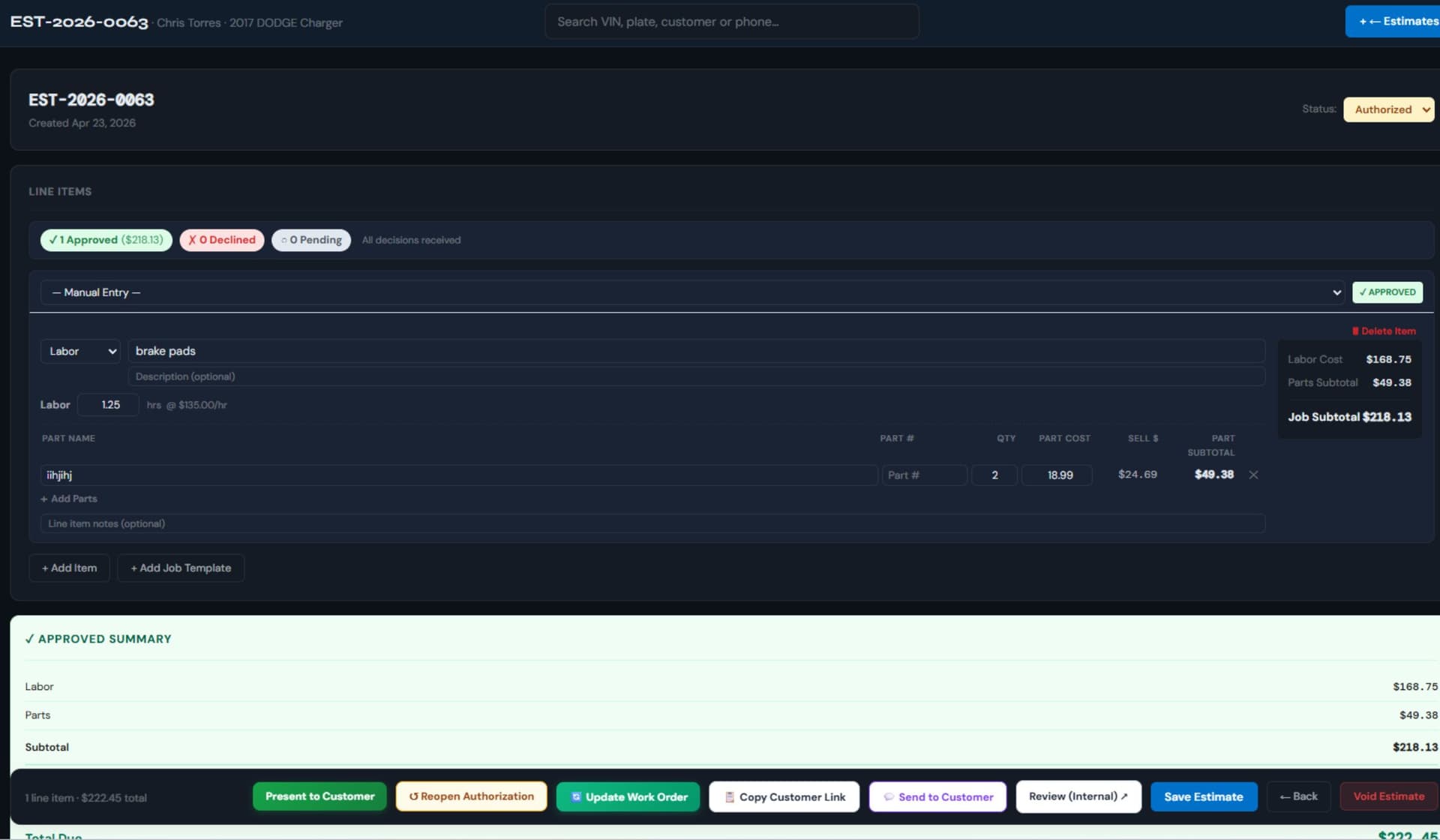This screenshot has width=1440, height=840.
Task: Click the Estimates button in header
Action: pyautogui.click(x=1393, y=21)
